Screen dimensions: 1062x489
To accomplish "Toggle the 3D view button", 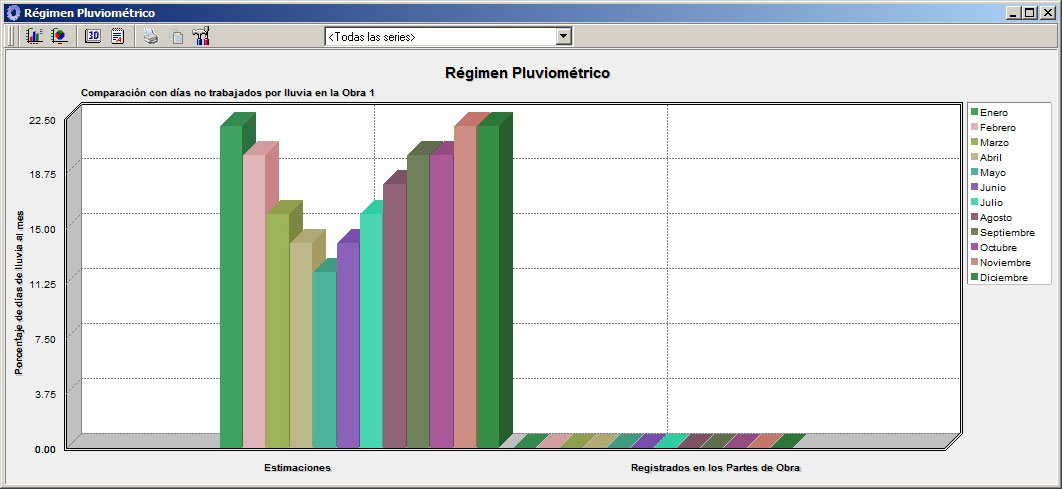I will point(93,36).
